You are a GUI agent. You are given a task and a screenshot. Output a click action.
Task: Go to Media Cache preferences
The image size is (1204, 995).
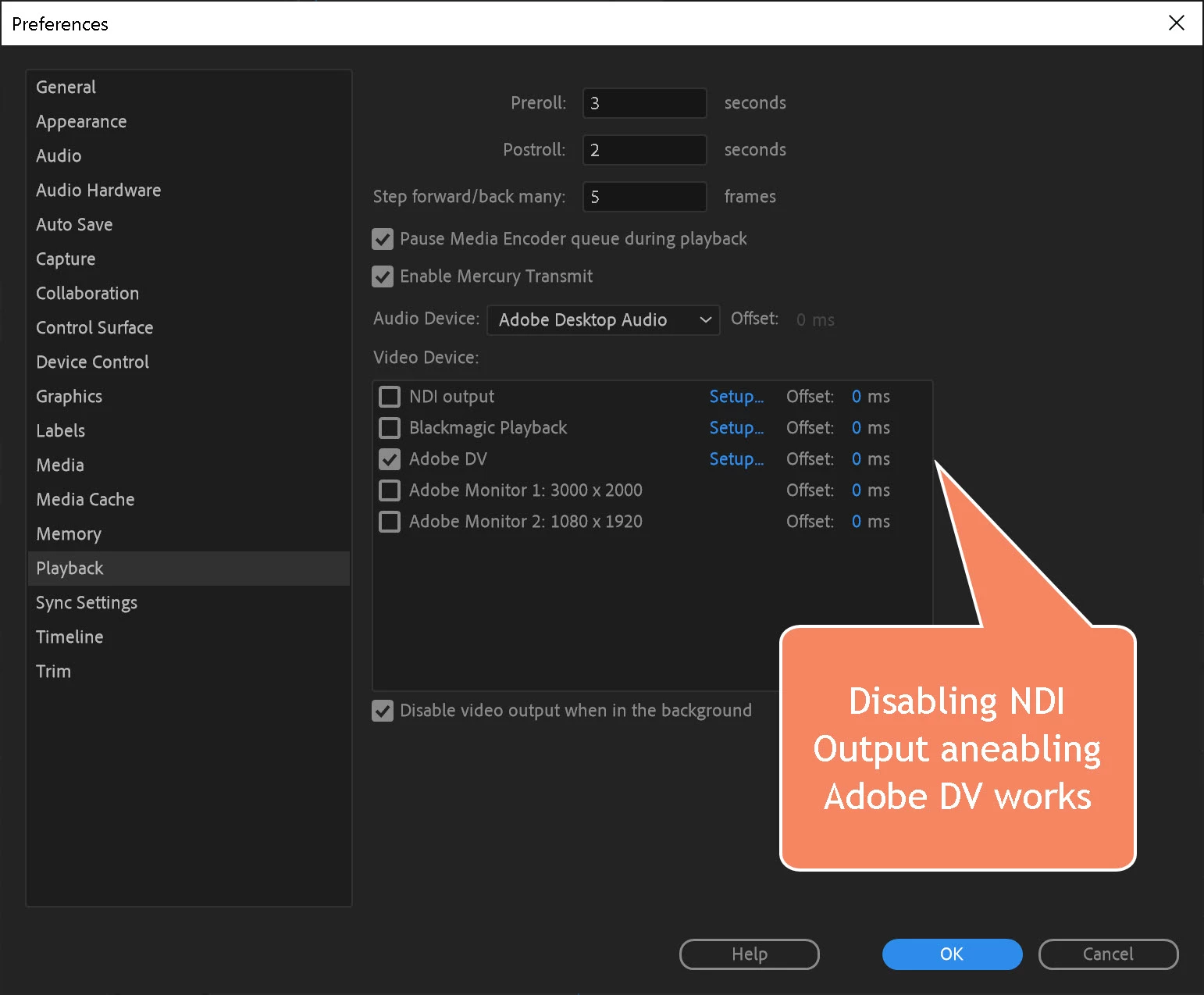click(x=188, y=500)
